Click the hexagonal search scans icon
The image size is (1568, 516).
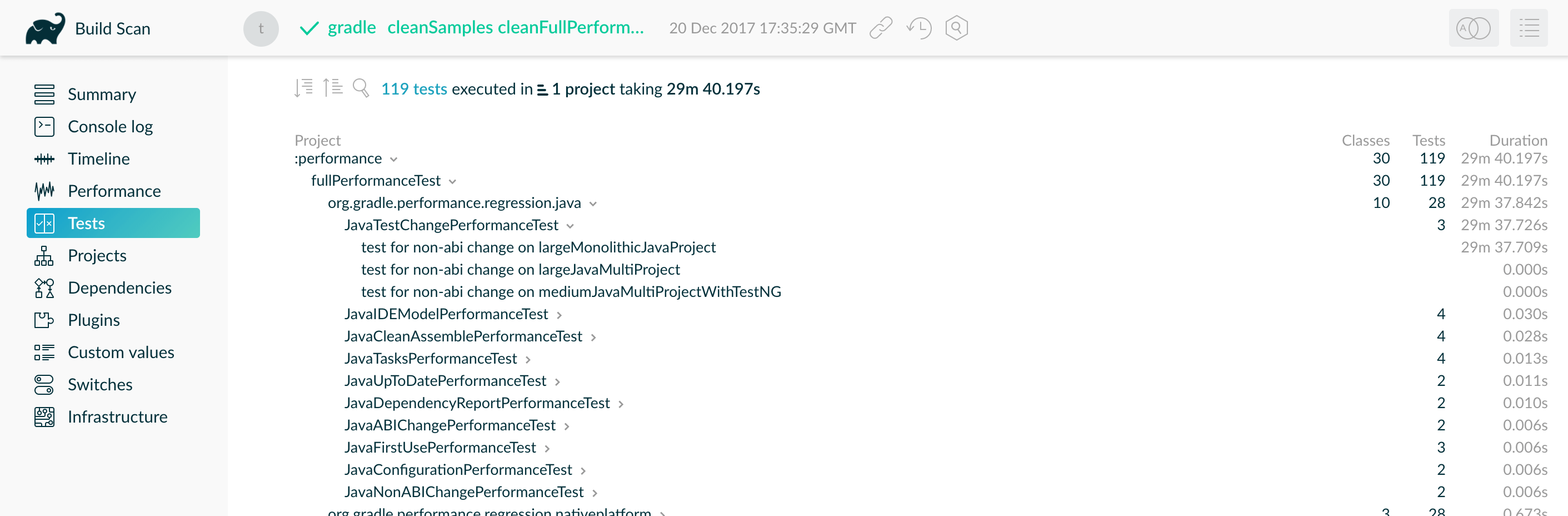956,28
